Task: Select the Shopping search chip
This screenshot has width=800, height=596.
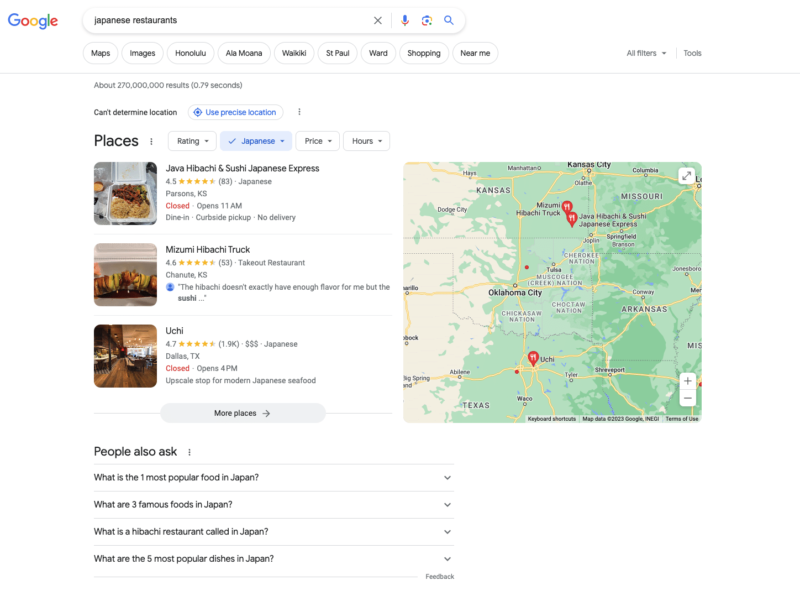Action: (423, 53)
